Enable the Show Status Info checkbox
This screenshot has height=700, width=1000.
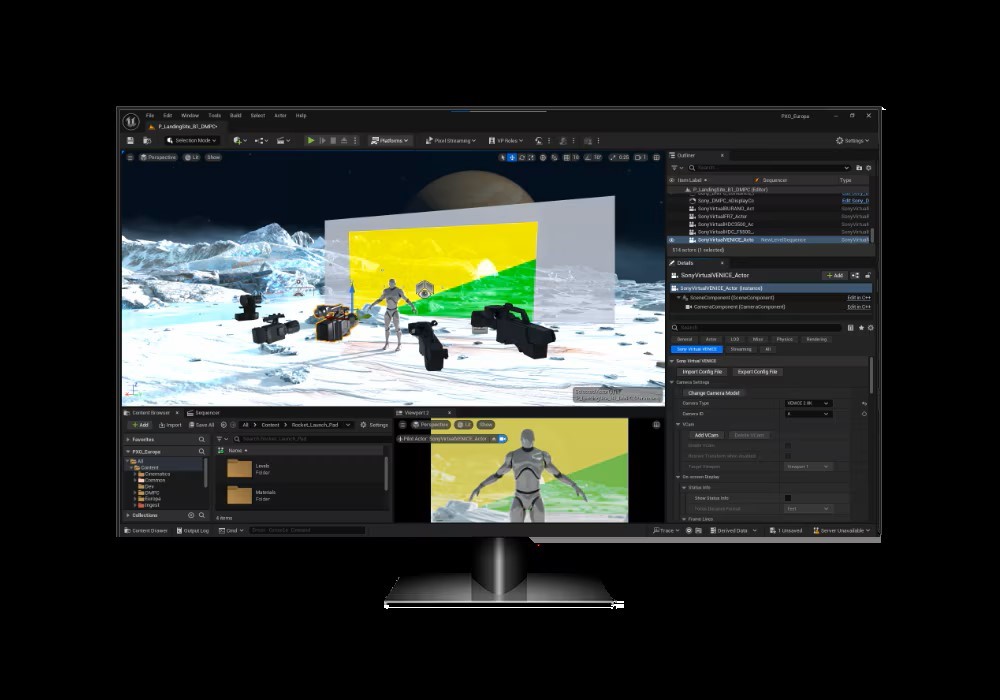tap(788, 498)
